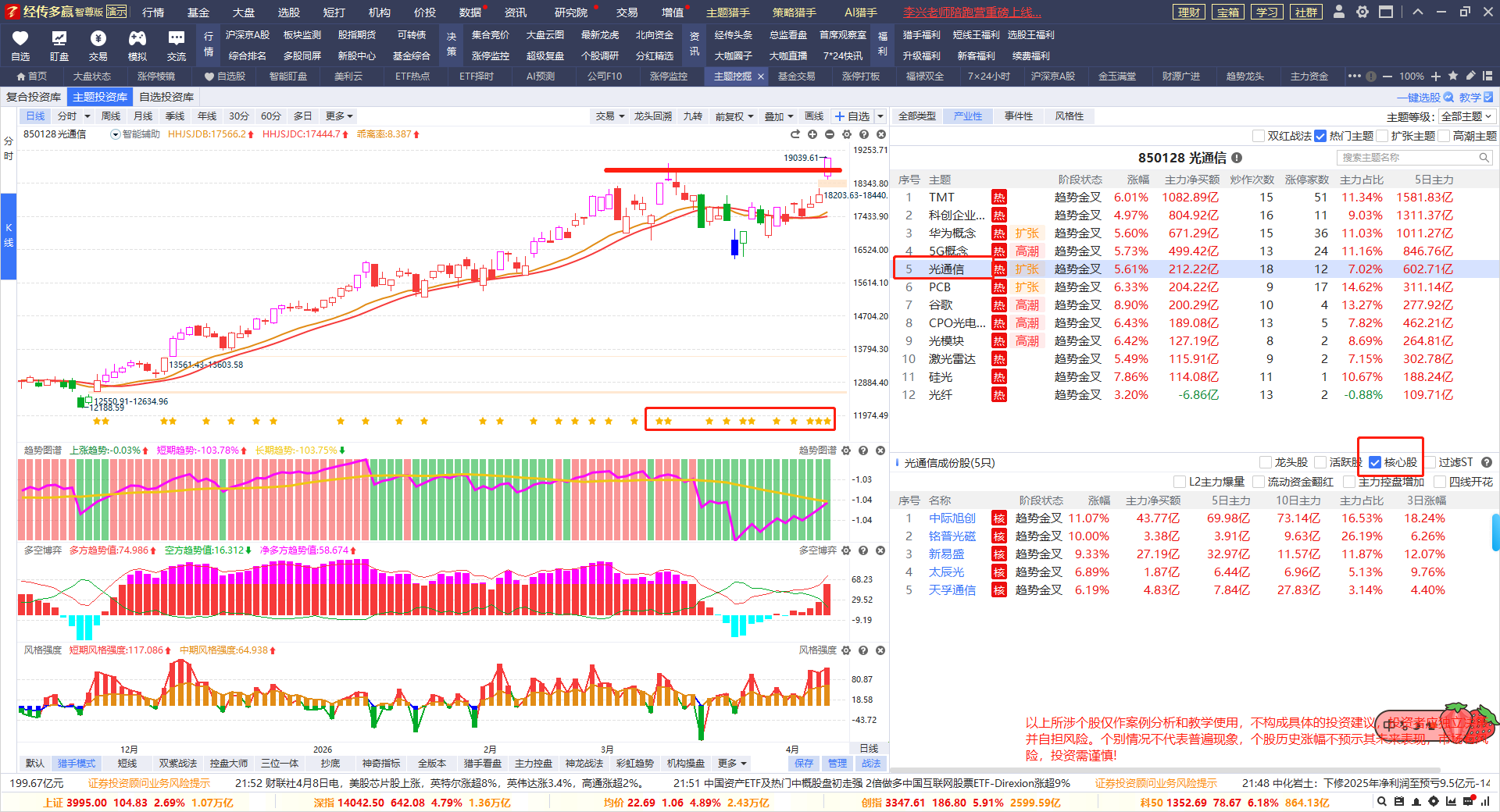1500x812 pixels.
Task: Toggle the 核心股 checkbox
Action: point(1375,462)
